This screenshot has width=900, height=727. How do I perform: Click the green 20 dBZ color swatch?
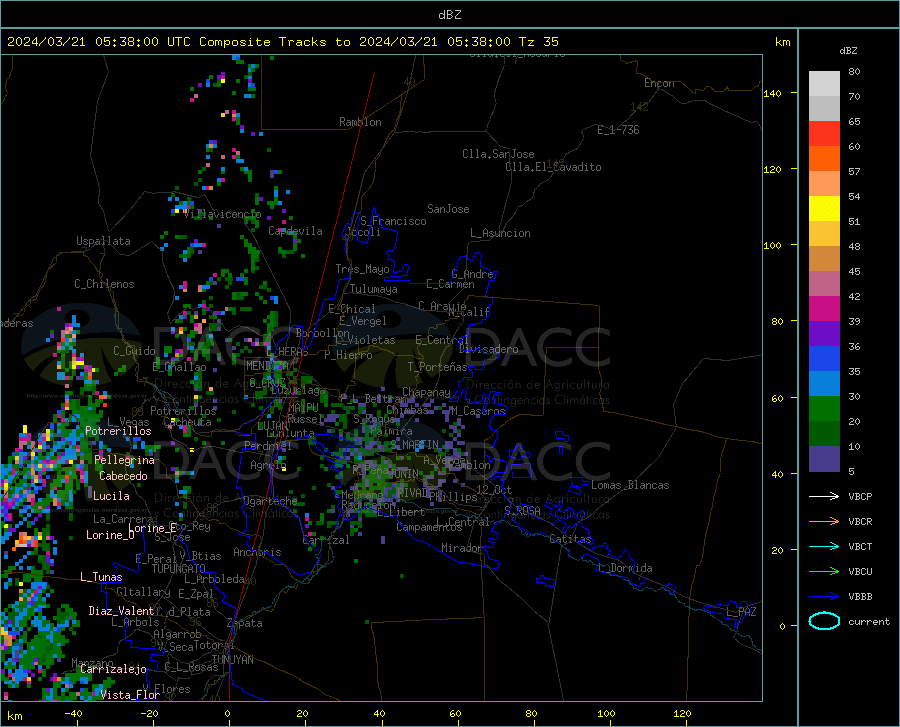(x=824, y=409)
